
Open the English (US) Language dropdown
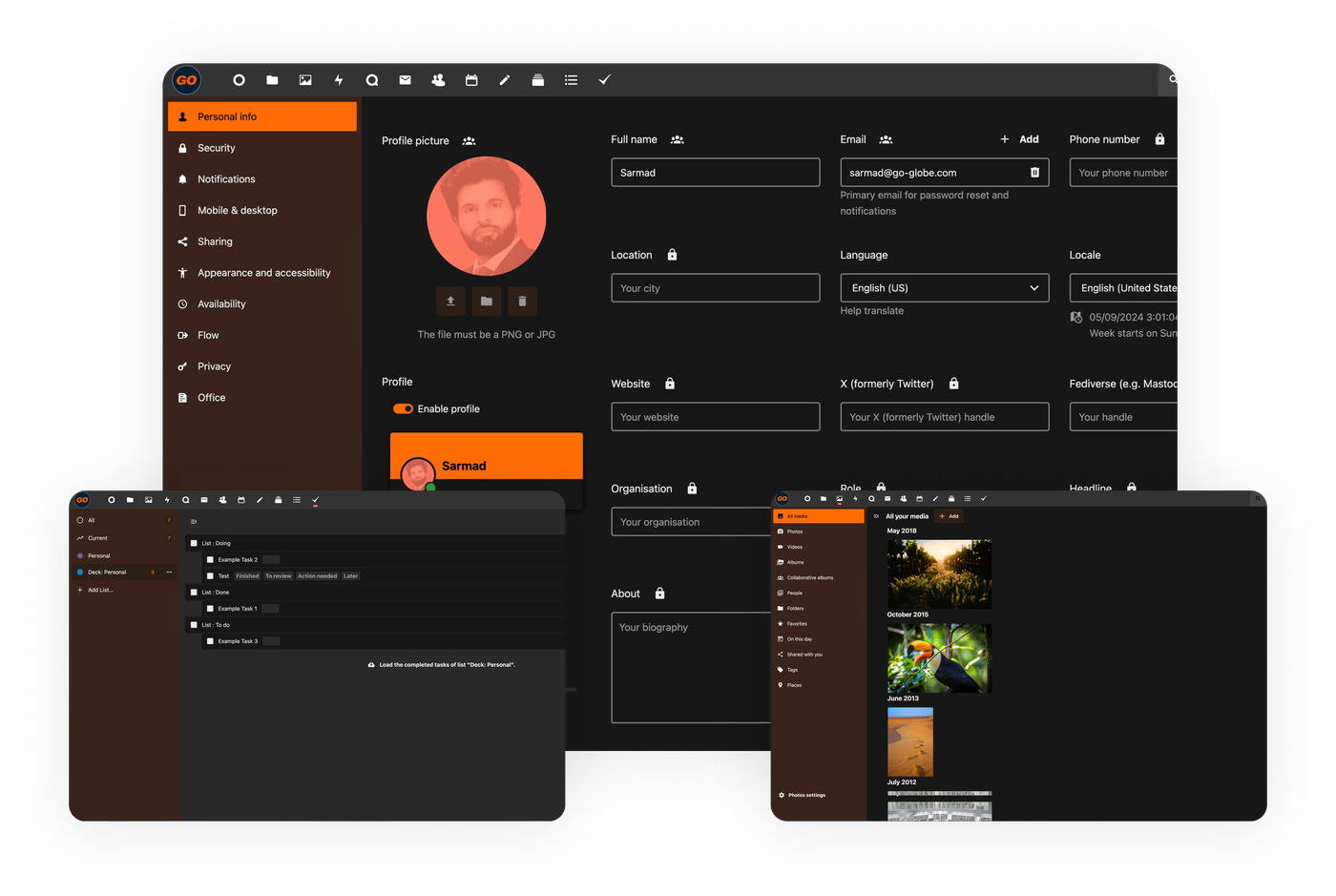coord(944,288)
